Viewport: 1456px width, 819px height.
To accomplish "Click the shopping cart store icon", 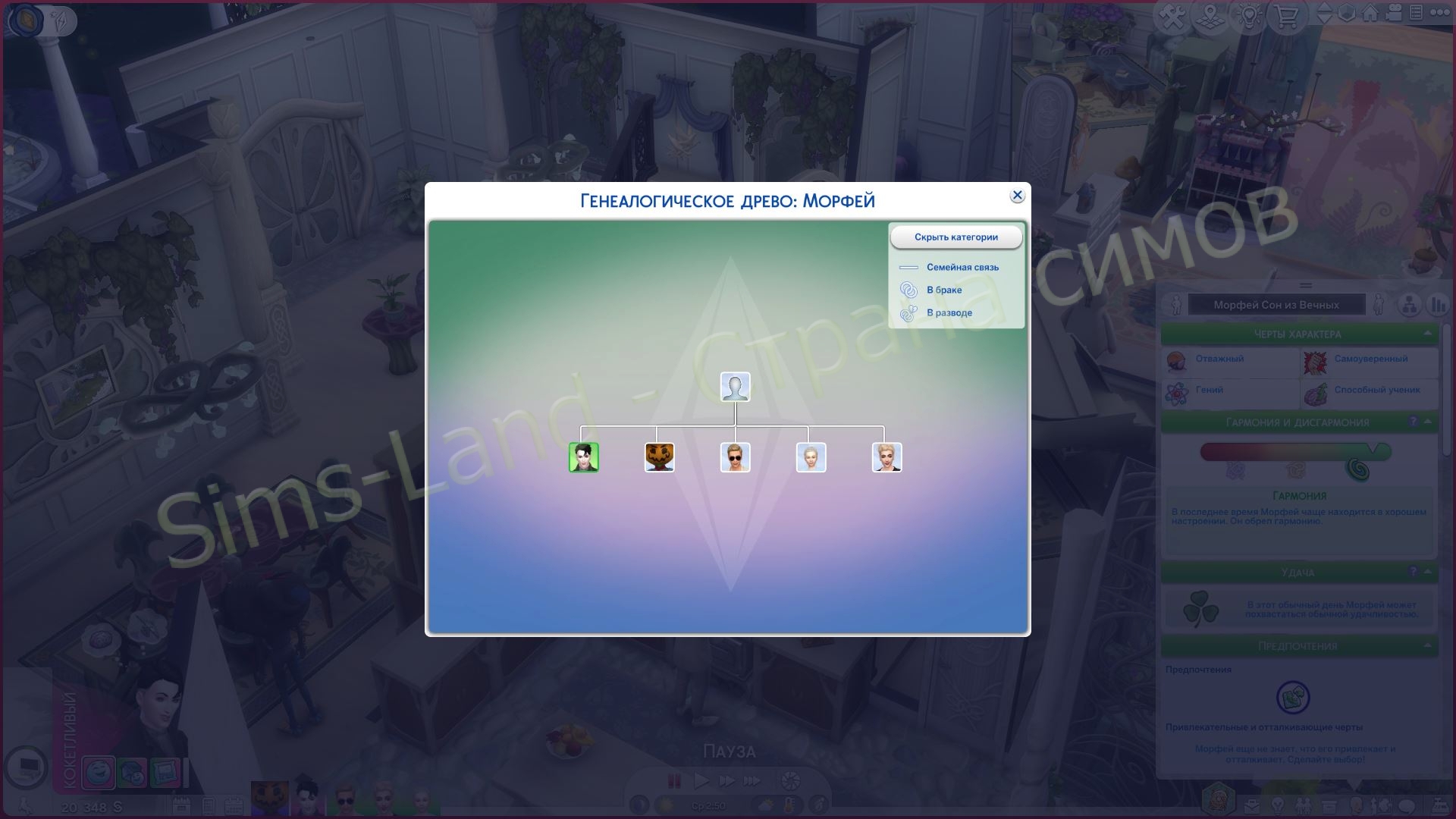I will (x=1286, y=16).
